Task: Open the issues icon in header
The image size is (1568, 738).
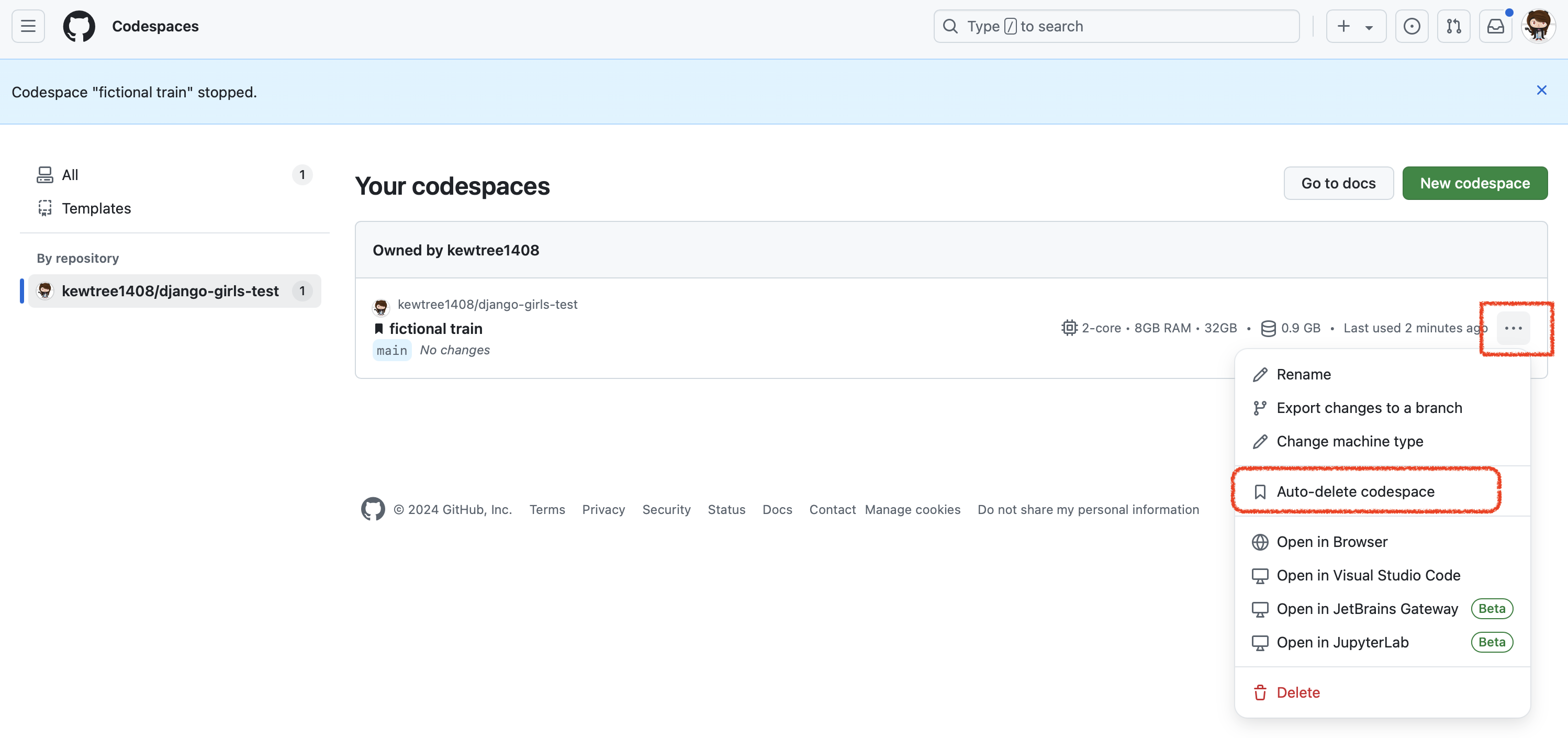Action: tap(1412, 26)
